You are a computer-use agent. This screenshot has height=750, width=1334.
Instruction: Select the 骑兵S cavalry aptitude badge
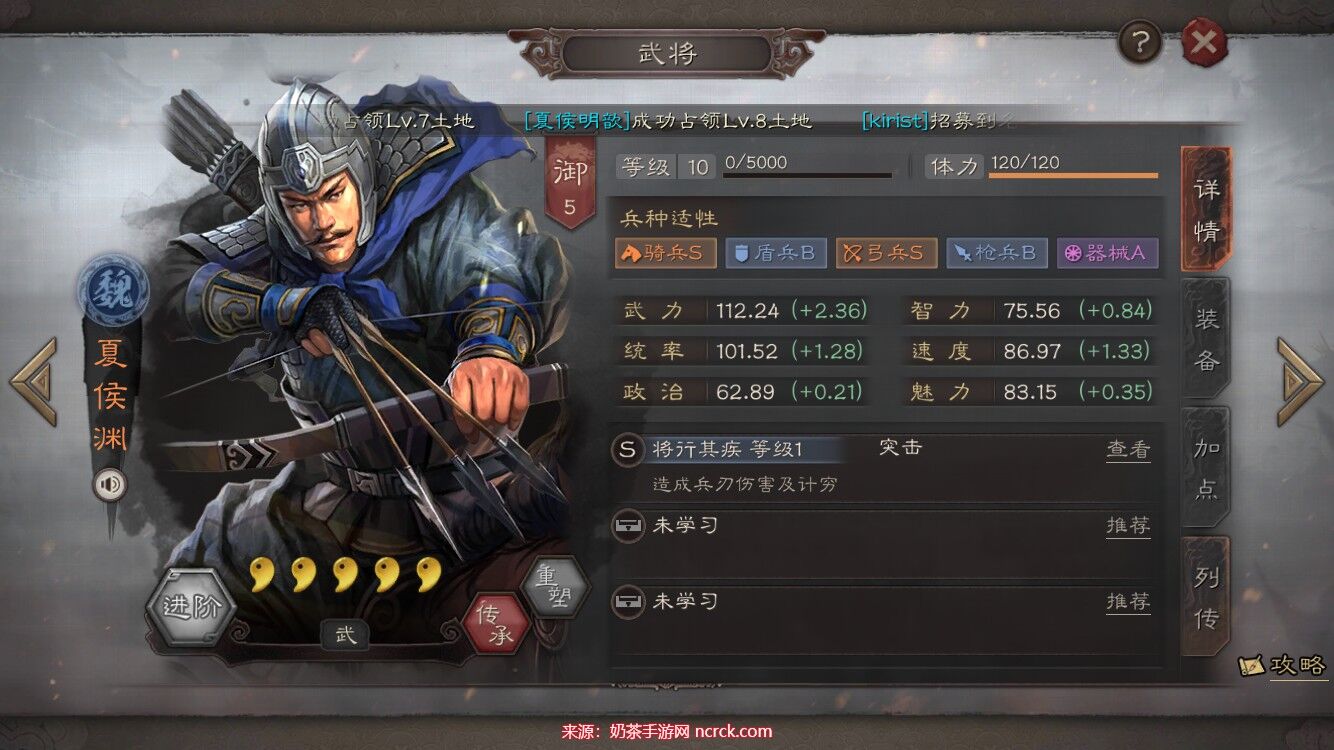666,253
